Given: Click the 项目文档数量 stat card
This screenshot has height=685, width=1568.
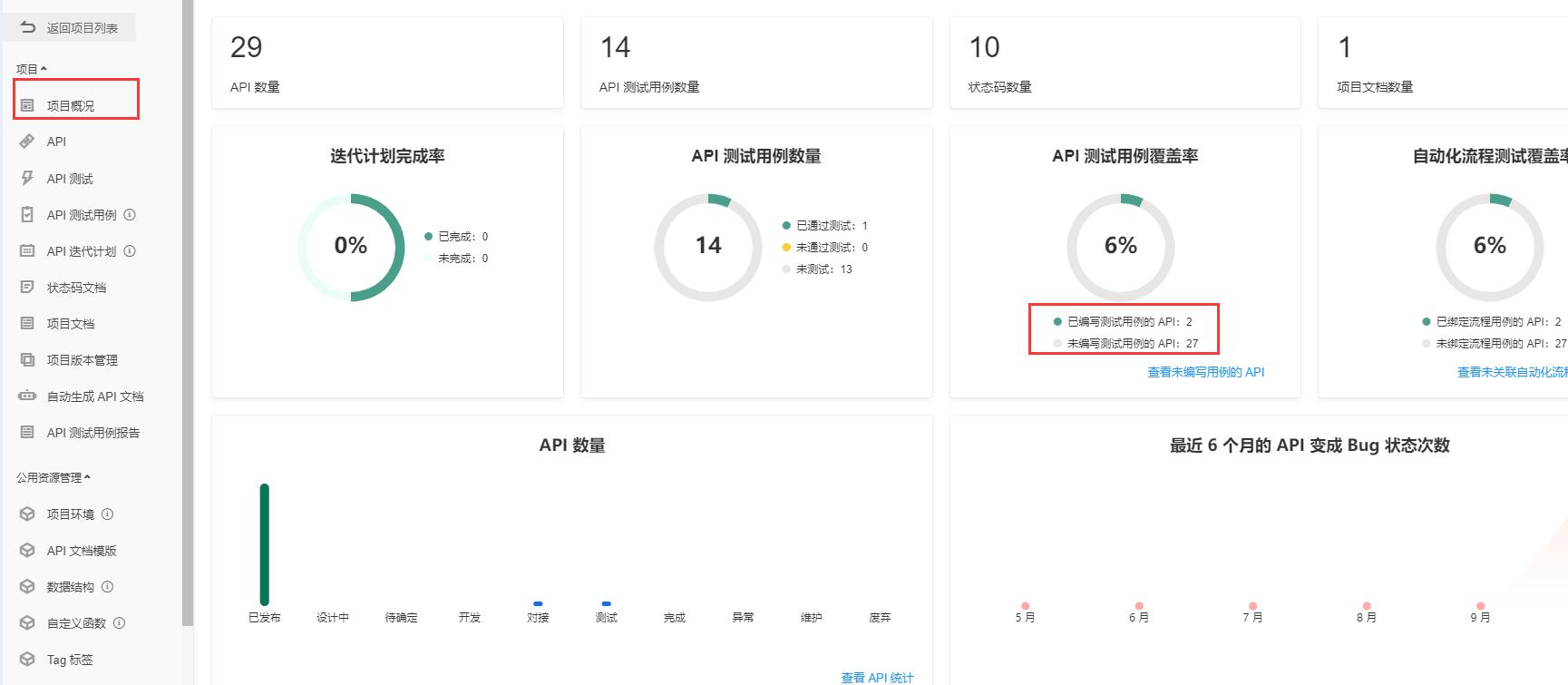Looking at the screenshot, I should click(1443, 63).
